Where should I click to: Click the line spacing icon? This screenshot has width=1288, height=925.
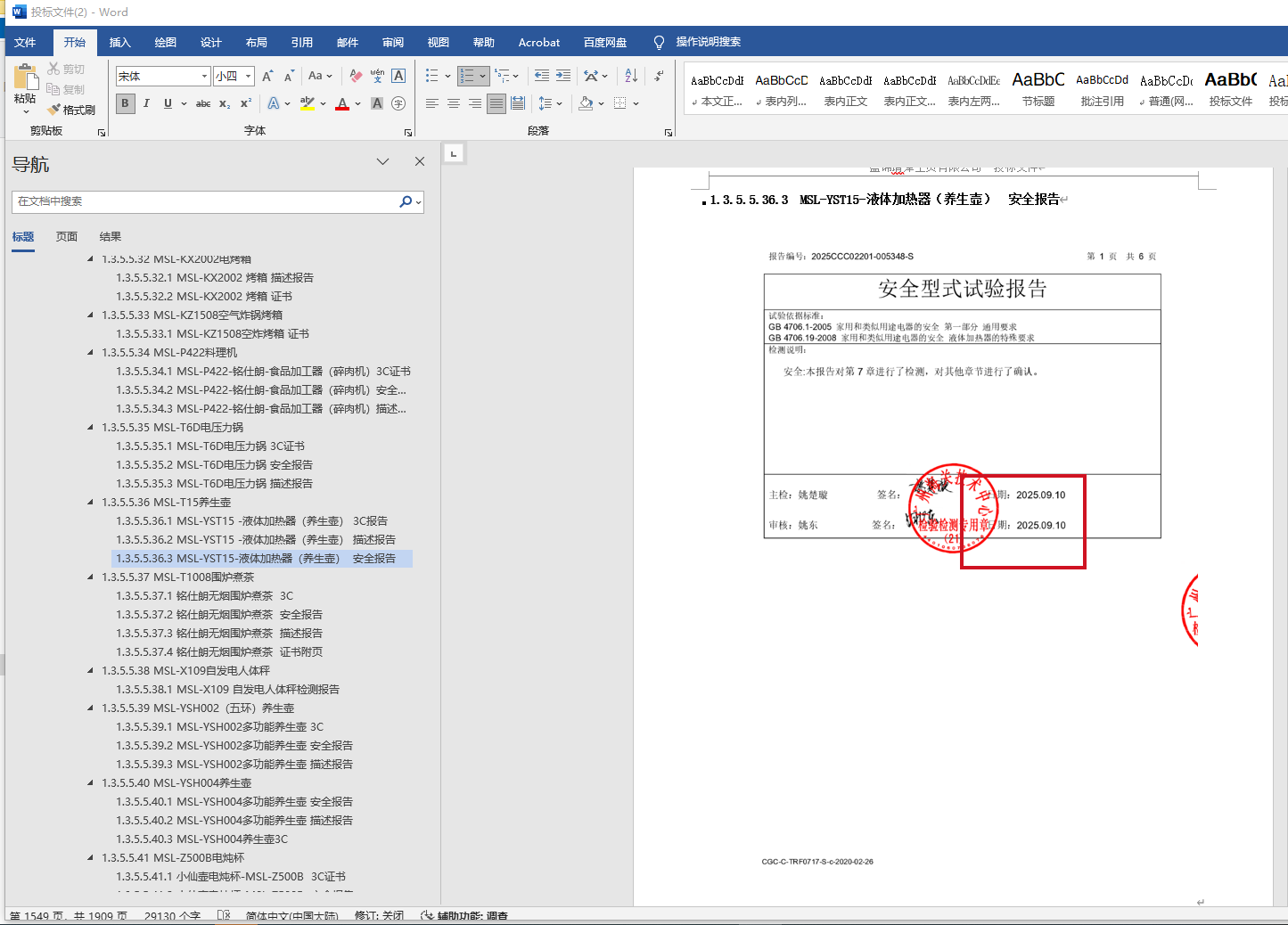(546, 103)
